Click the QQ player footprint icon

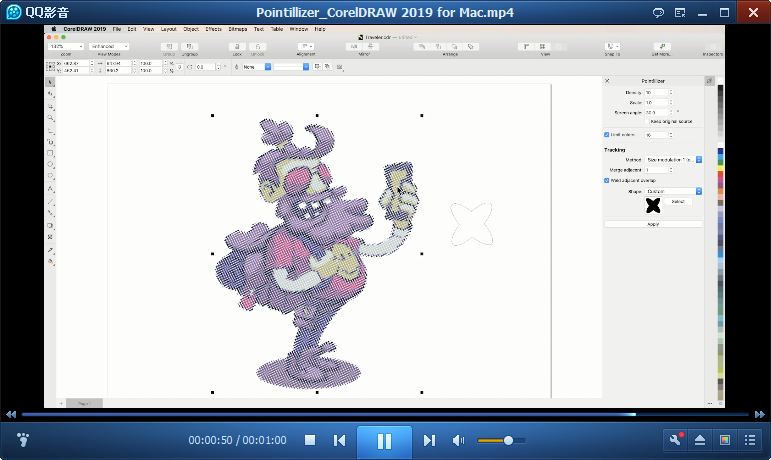[x=23, y=439]
